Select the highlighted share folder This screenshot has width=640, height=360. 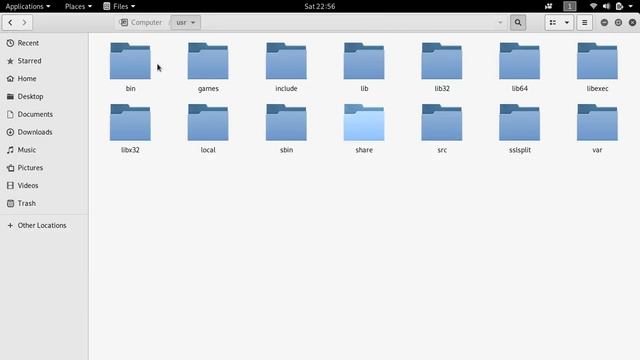click(364, 129)
